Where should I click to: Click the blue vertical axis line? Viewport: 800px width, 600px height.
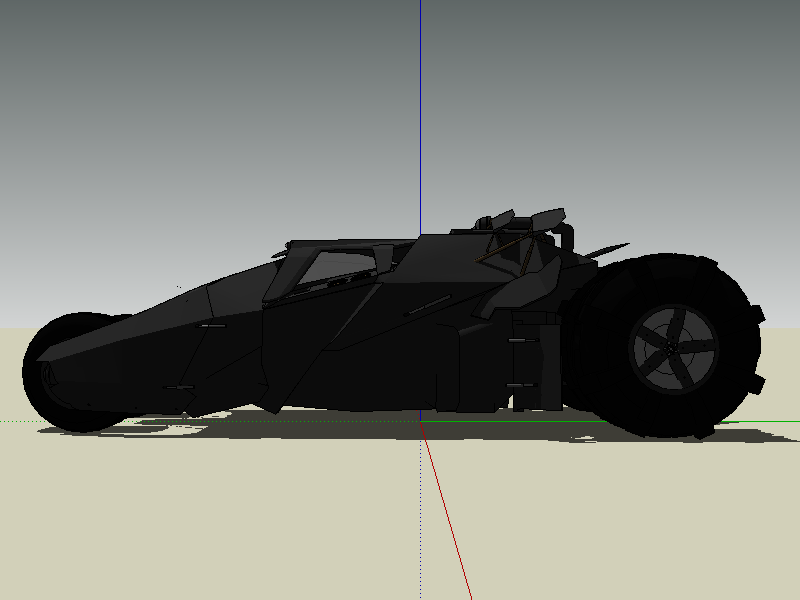[420, 117]
